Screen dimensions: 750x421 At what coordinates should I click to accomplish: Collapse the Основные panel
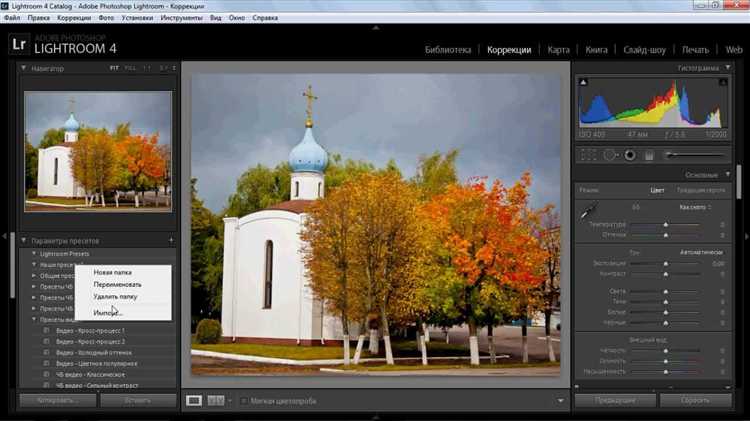click(728, 175)
